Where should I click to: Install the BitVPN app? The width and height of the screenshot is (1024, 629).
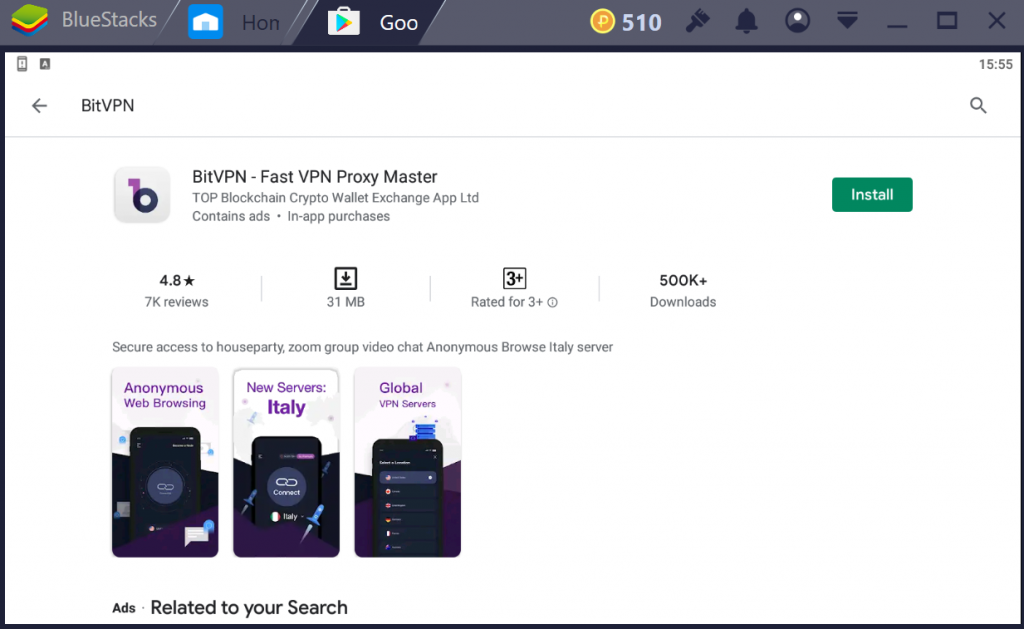871,194
